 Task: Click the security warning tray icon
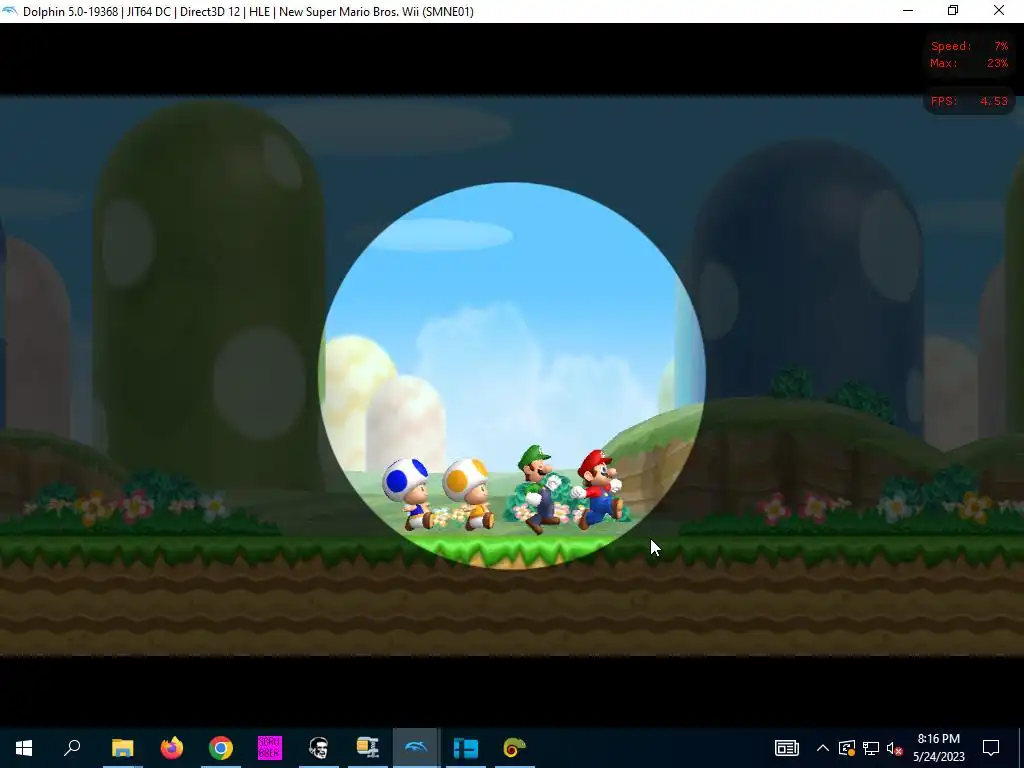pyautogui.click(x=847, y=748)
